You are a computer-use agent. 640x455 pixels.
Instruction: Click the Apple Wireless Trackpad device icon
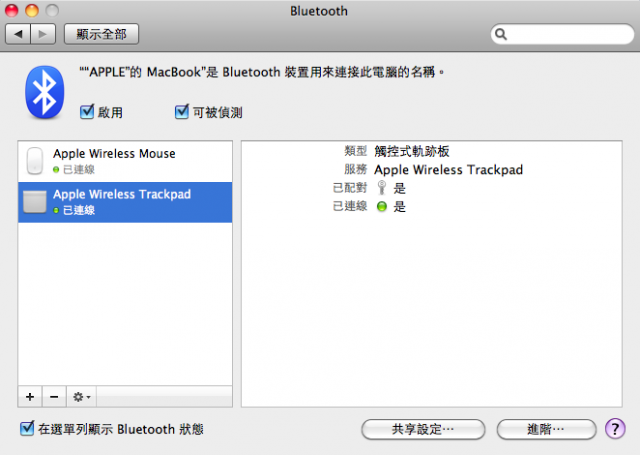point(35,202)
